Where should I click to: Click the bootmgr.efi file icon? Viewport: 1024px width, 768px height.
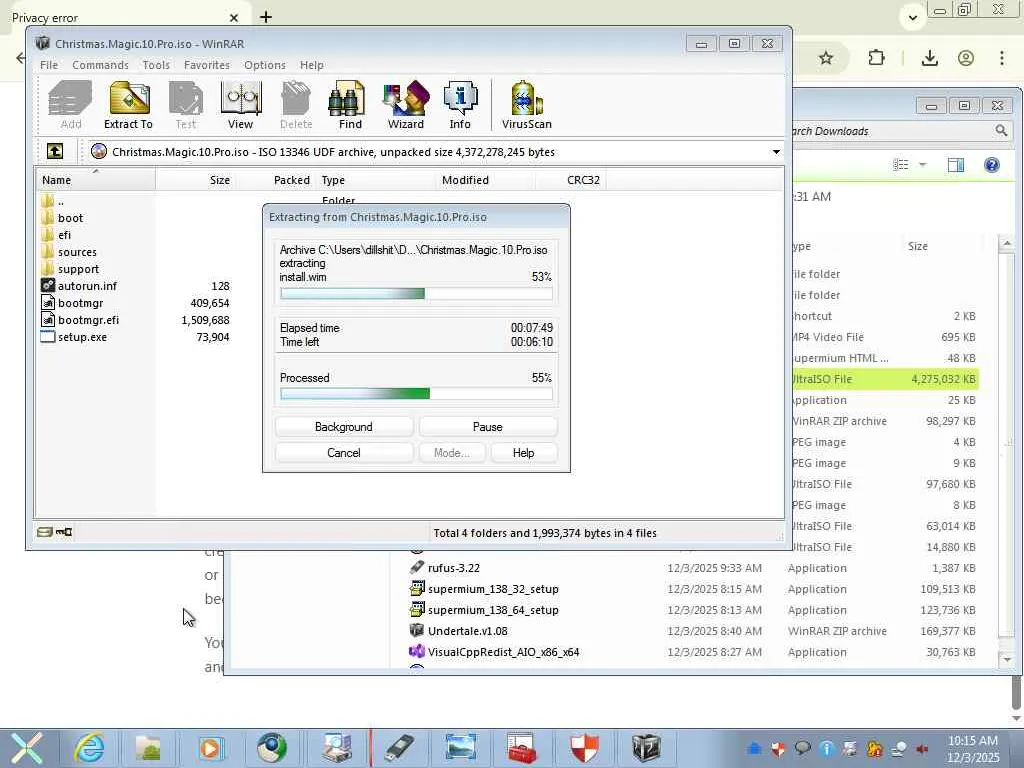[x=48, y=319]
